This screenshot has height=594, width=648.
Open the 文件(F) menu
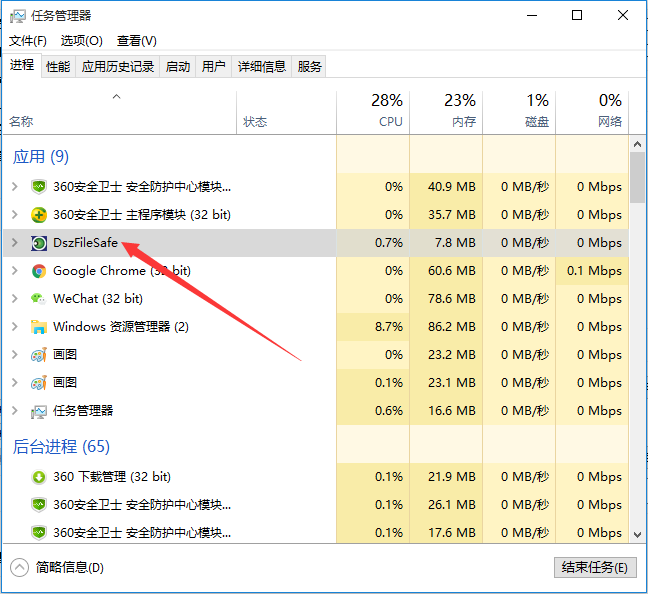pyautogui.click(x=28, y=41)
